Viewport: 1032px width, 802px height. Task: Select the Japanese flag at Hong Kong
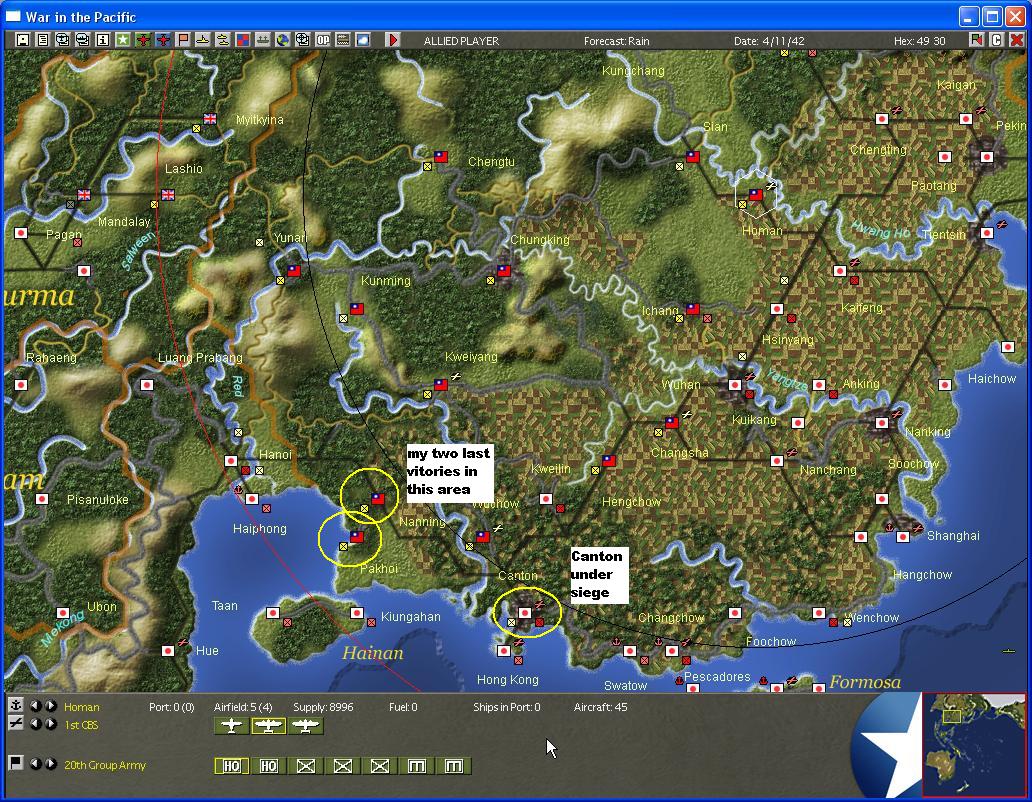(503, 651)
